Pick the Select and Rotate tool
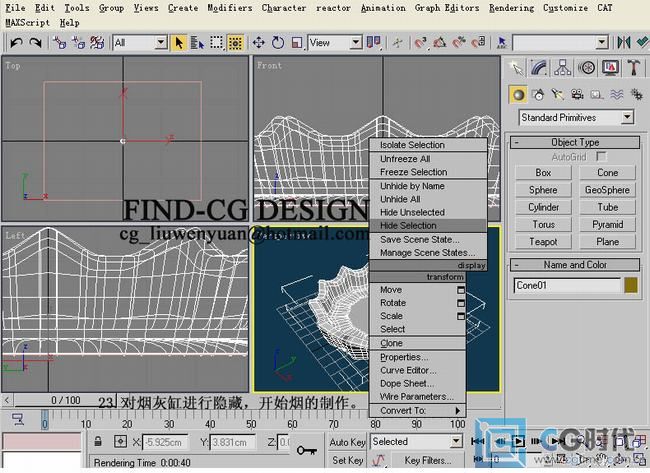This screenshot has width=650, height=473. tap(278, 43)
